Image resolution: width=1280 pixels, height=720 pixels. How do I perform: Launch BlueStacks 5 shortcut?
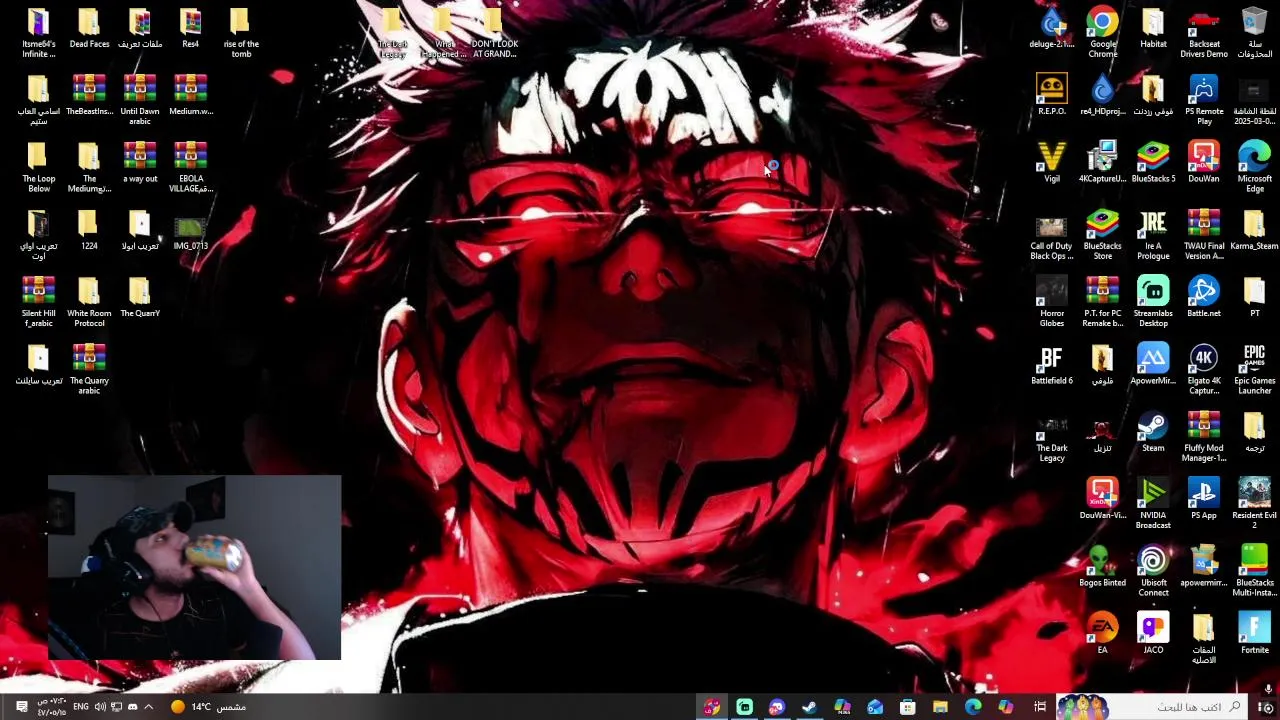(1153, 163)
